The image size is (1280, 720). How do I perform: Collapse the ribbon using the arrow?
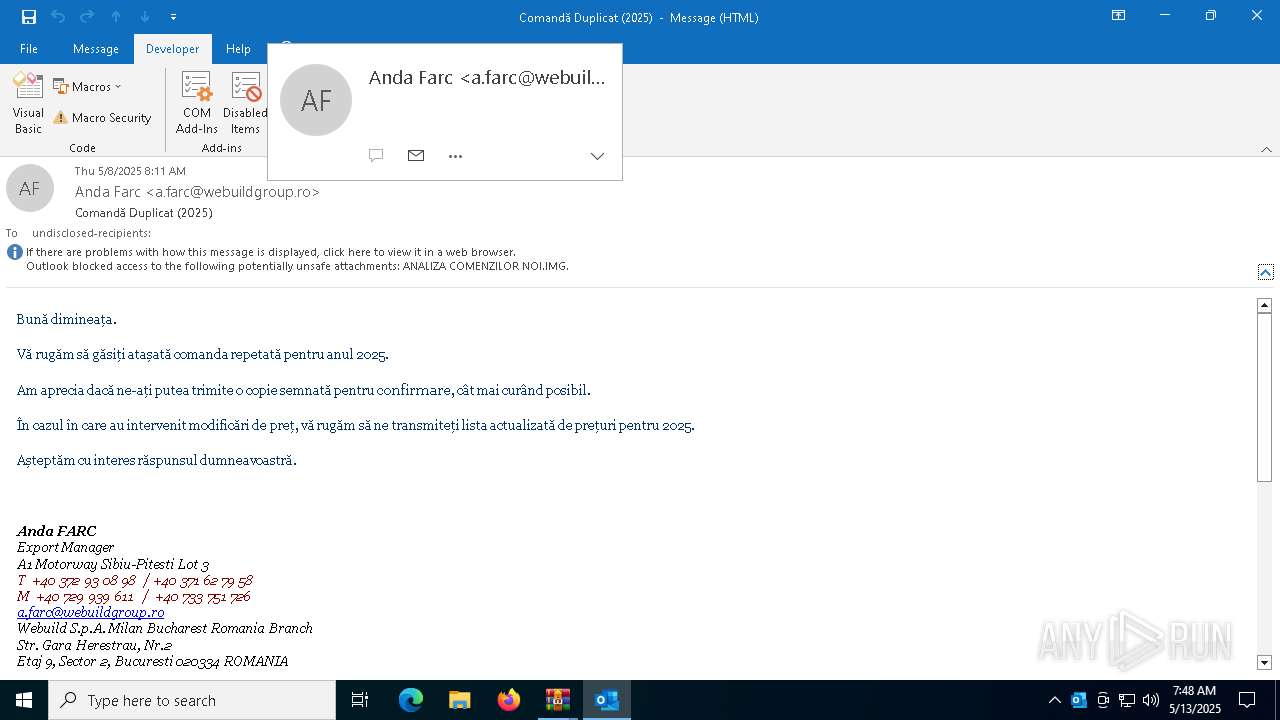tap(1266, 150)
